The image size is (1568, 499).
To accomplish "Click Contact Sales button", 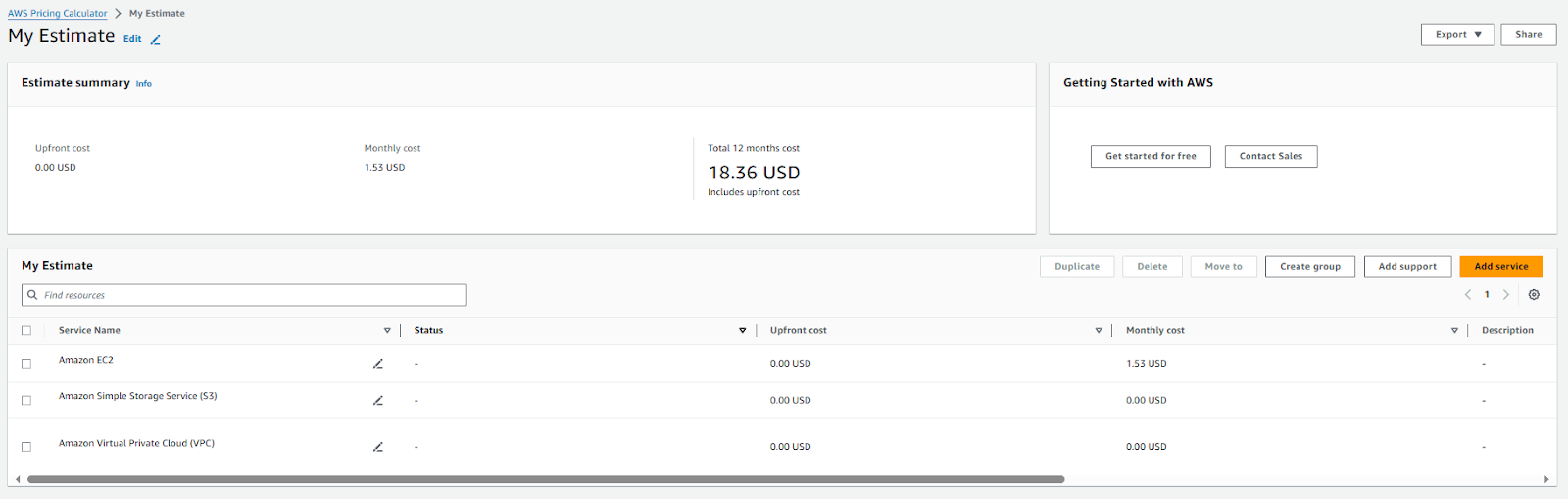I will pyautogui.click(x=1271, y=156).
